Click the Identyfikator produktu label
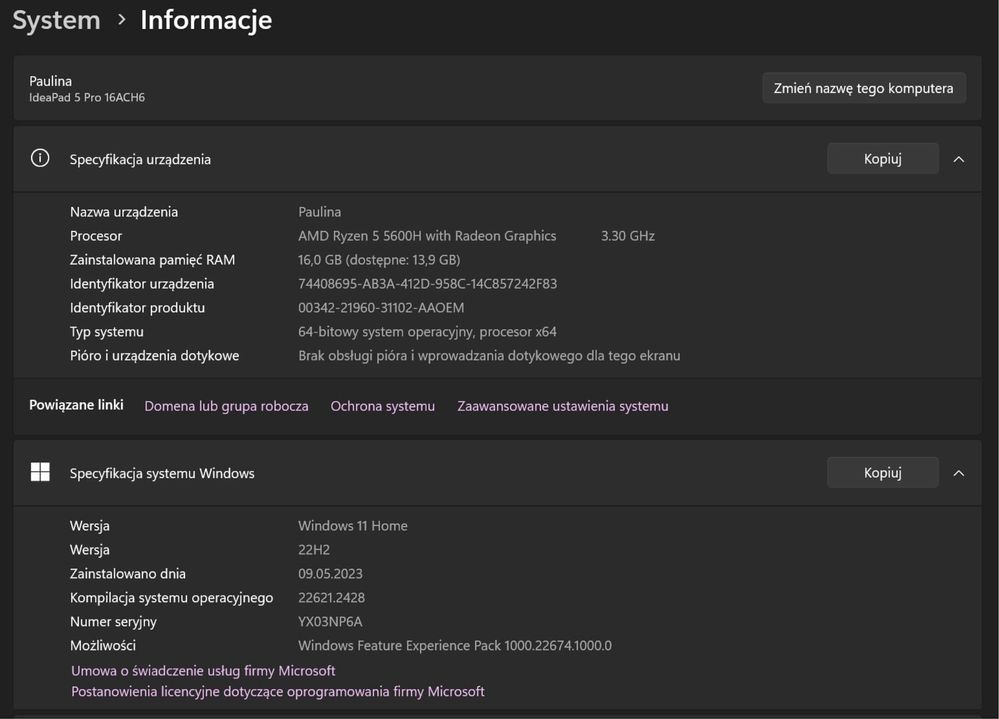Screen dimensions: 999x719 [x=137, y=308]
